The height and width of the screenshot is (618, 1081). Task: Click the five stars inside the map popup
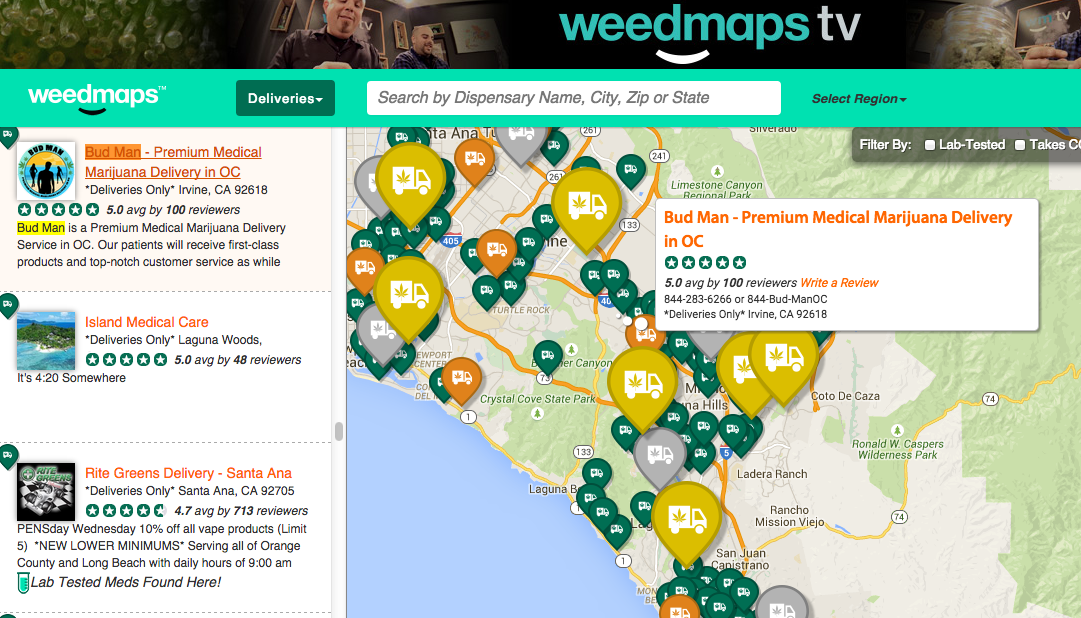coord(705,262)
